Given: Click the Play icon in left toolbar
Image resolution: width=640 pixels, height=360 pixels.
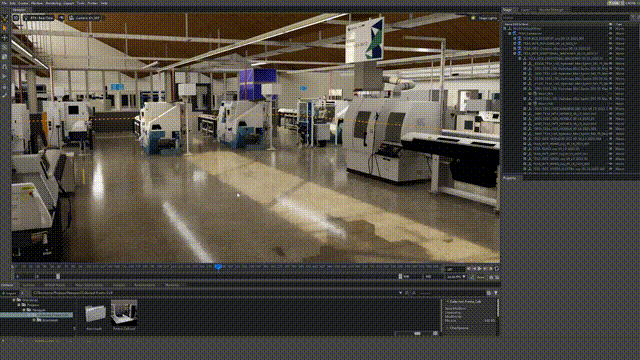Looking at the screenshot, I should coord(5,76).
